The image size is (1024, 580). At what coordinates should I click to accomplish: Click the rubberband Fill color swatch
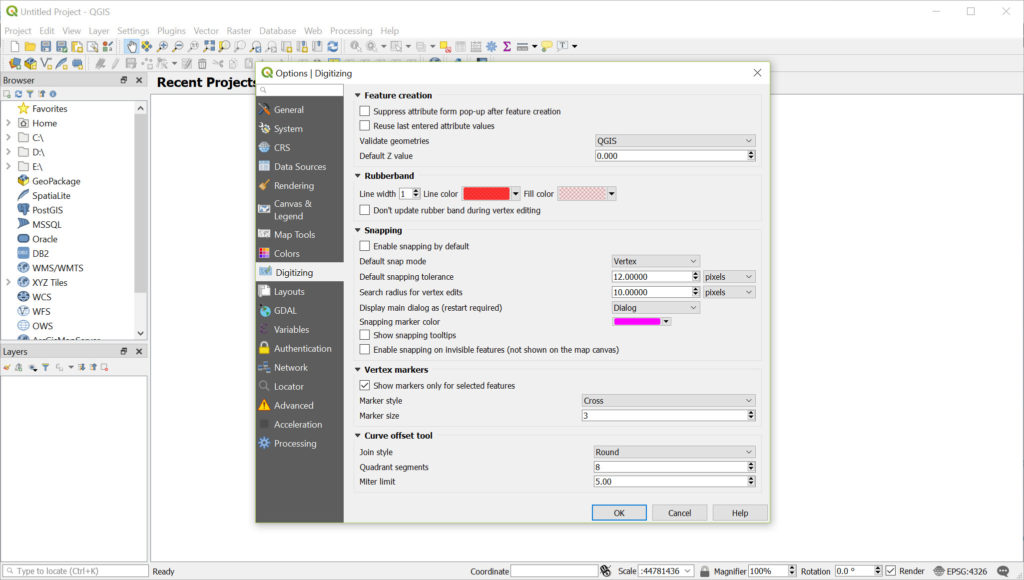point(582,194)
